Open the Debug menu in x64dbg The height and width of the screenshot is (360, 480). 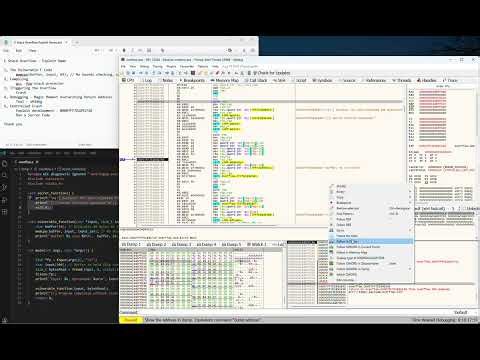[144, 66]
